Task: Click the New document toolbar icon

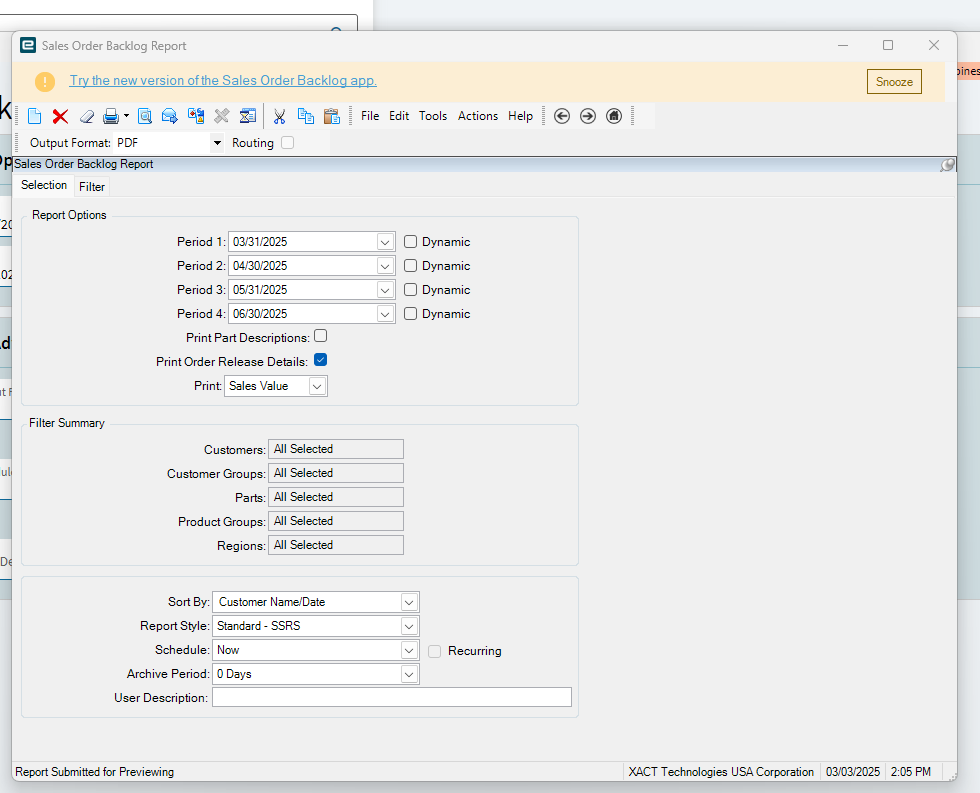Action: point(34,116)
